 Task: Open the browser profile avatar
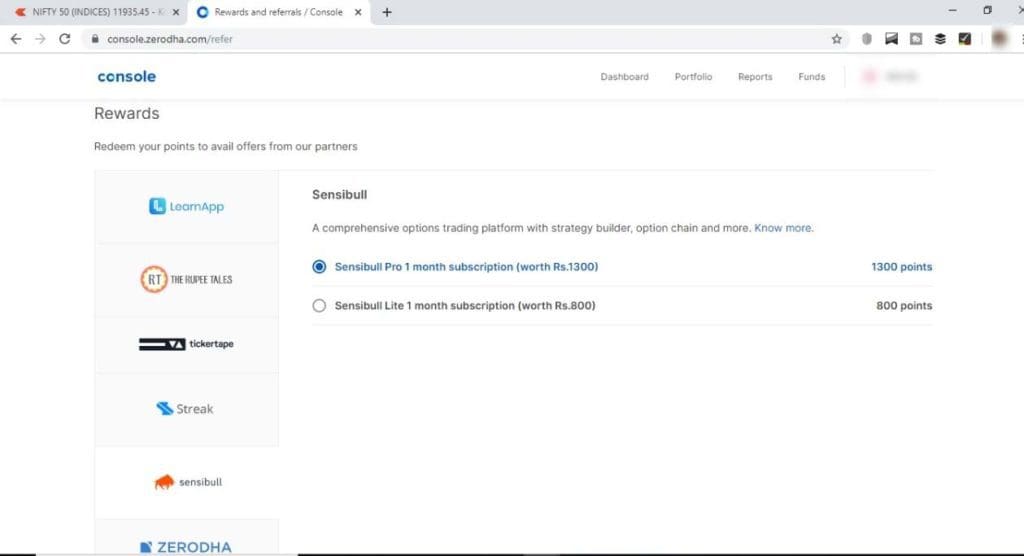(x=999, y=39)
